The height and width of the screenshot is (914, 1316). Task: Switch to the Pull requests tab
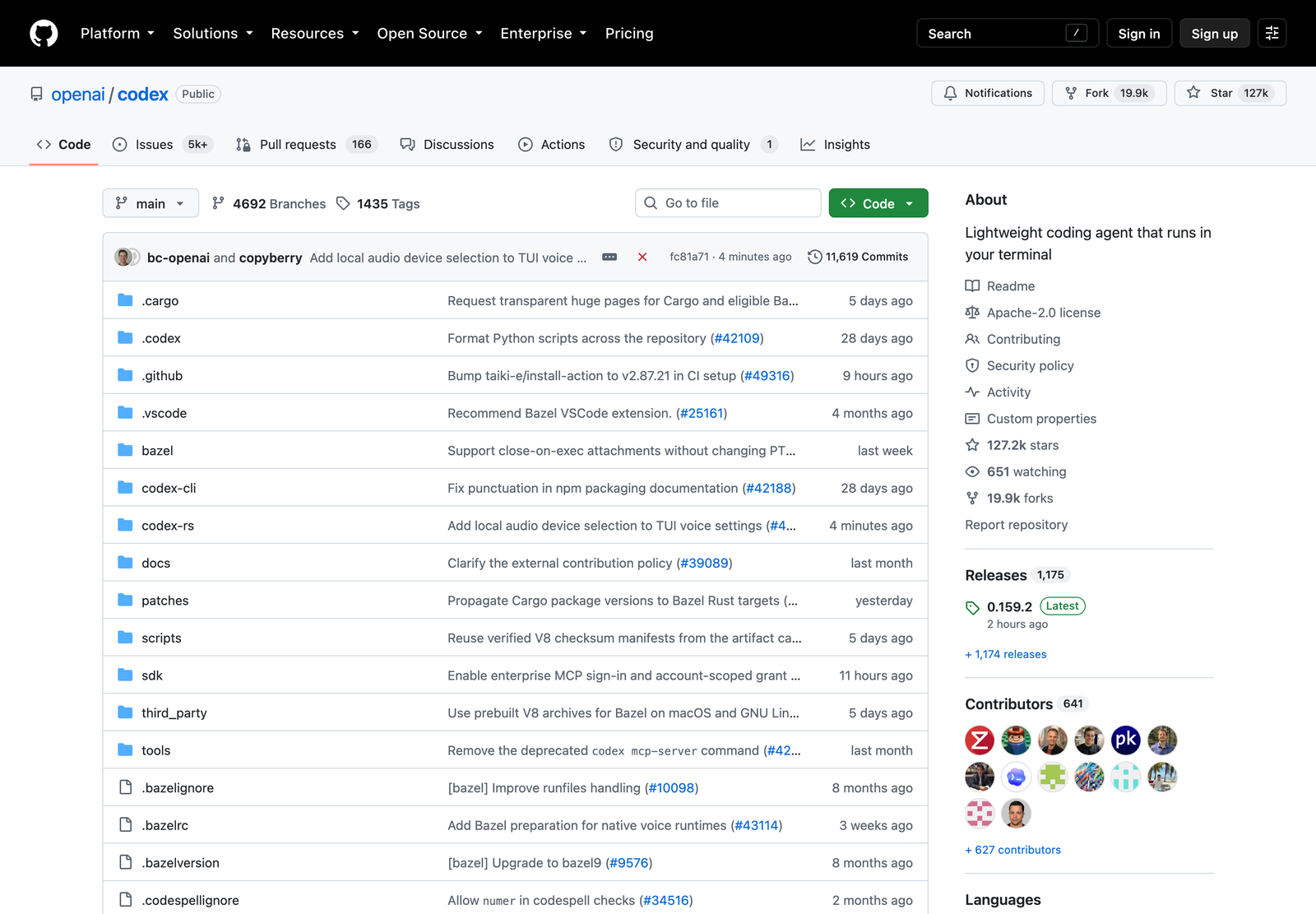[x=306, y=145]
